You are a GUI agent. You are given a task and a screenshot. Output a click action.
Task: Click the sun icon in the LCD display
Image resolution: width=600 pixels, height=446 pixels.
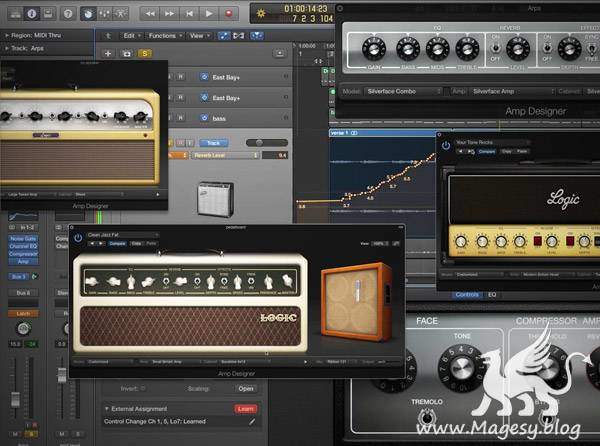[261, 13]
